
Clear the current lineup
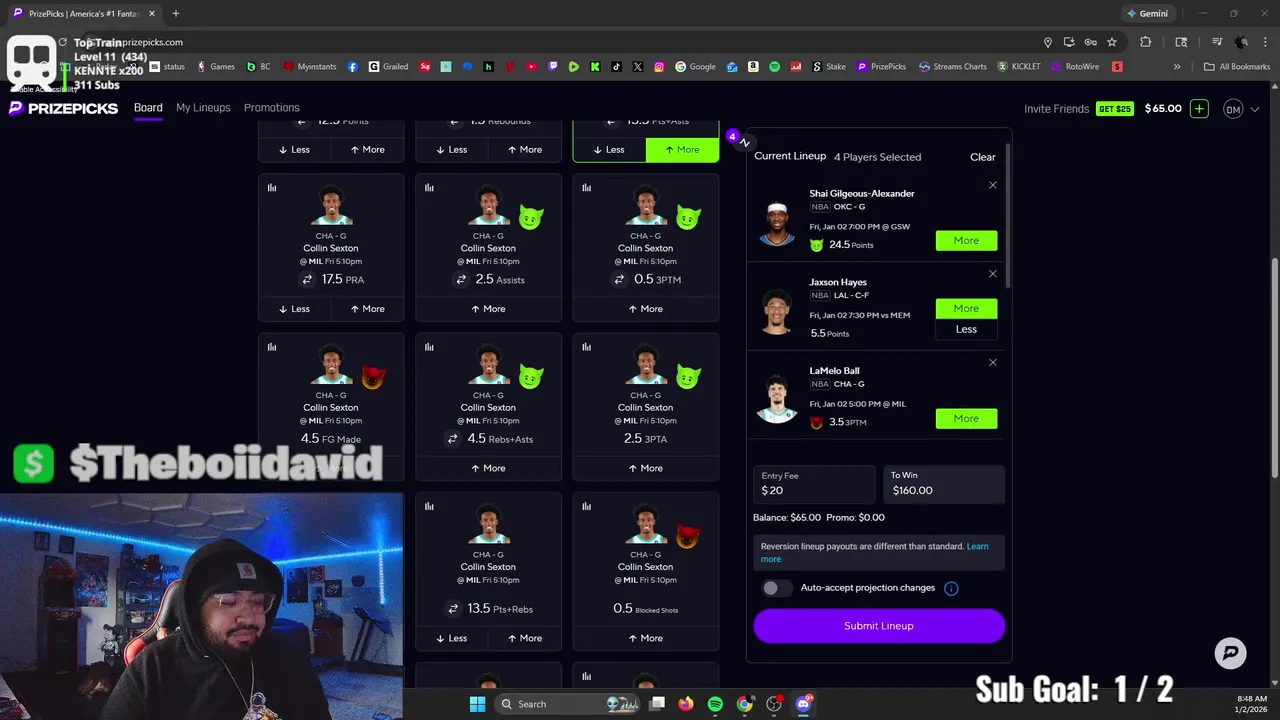tap(983, 157)
